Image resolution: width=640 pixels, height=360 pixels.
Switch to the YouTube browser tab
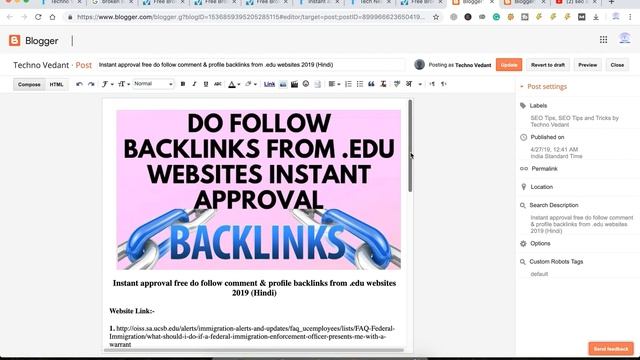pos(577,2)
